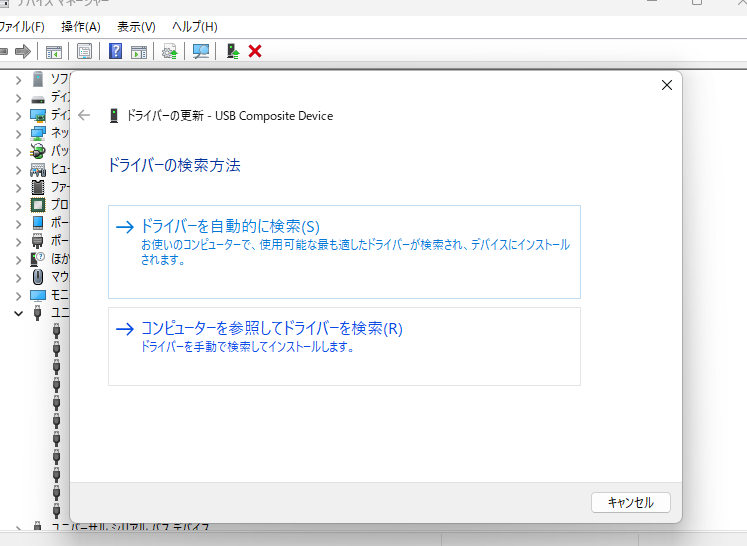Open the ヘルプ(H) menu
This screenshot has width=747, height=546.
[194, 27]
